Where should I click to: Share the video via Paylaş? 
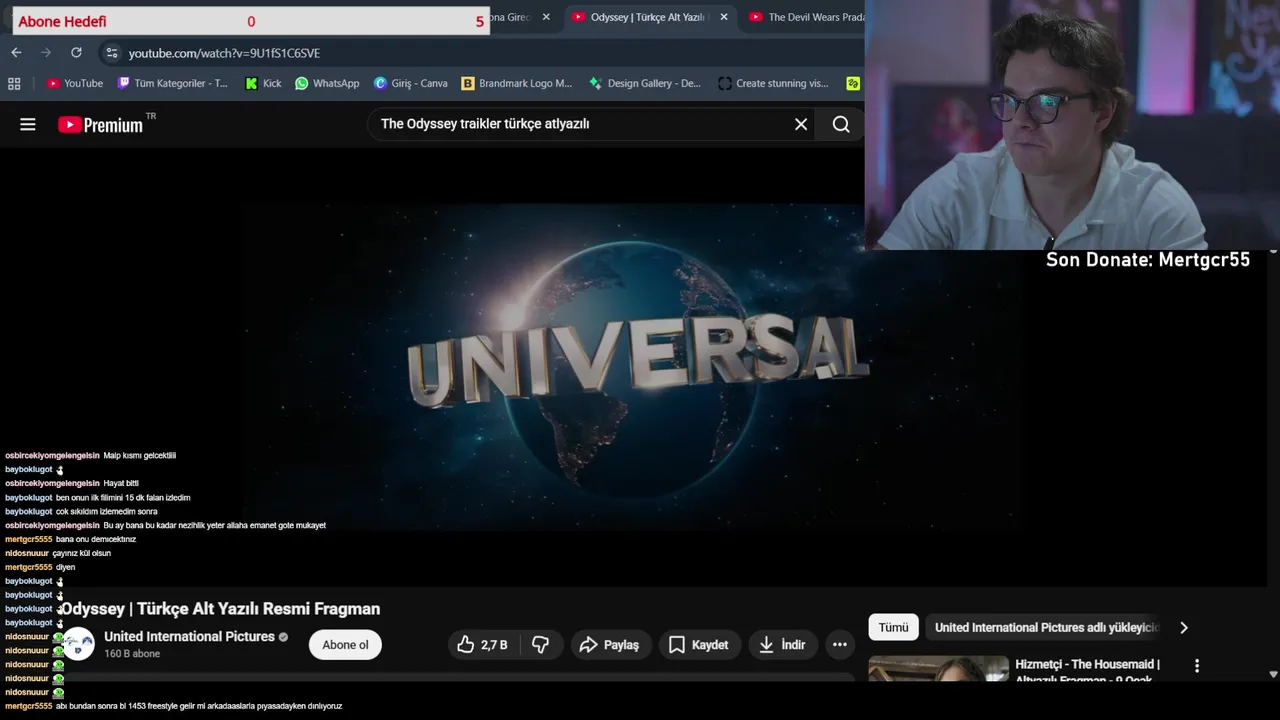point(609,645)
